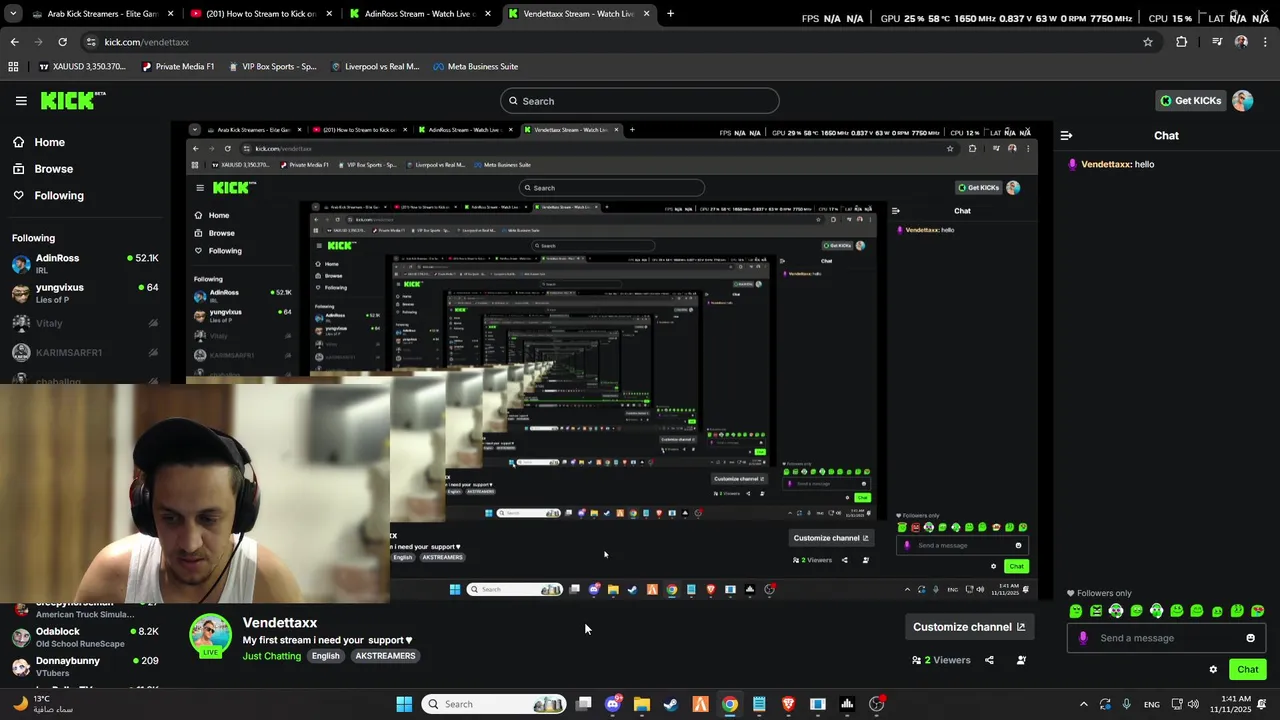Screen dimensions: 1280x720
Task: Click the Get KICKs button
Action: click(1190, 100)
